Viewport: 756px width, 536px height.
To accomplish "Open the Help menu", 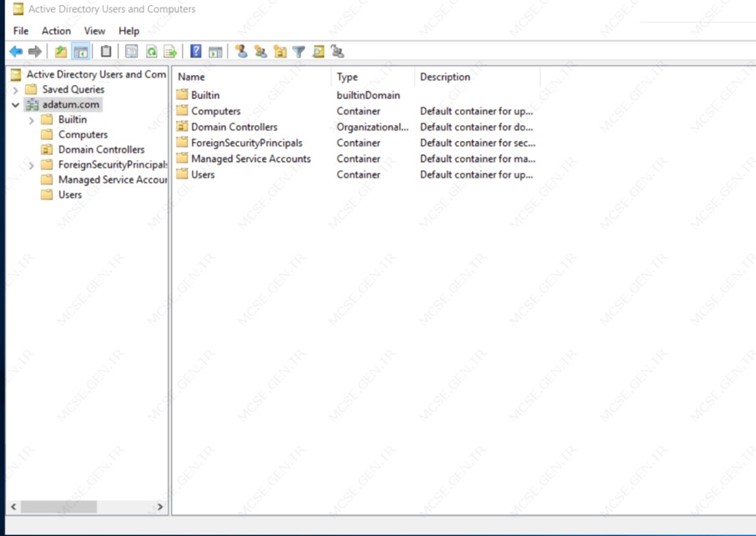I will [129, 31].
